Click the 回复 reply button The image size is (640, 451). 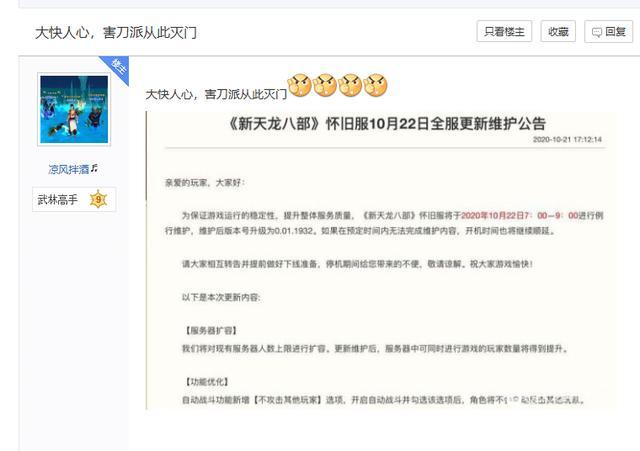[x=609, y=31]
